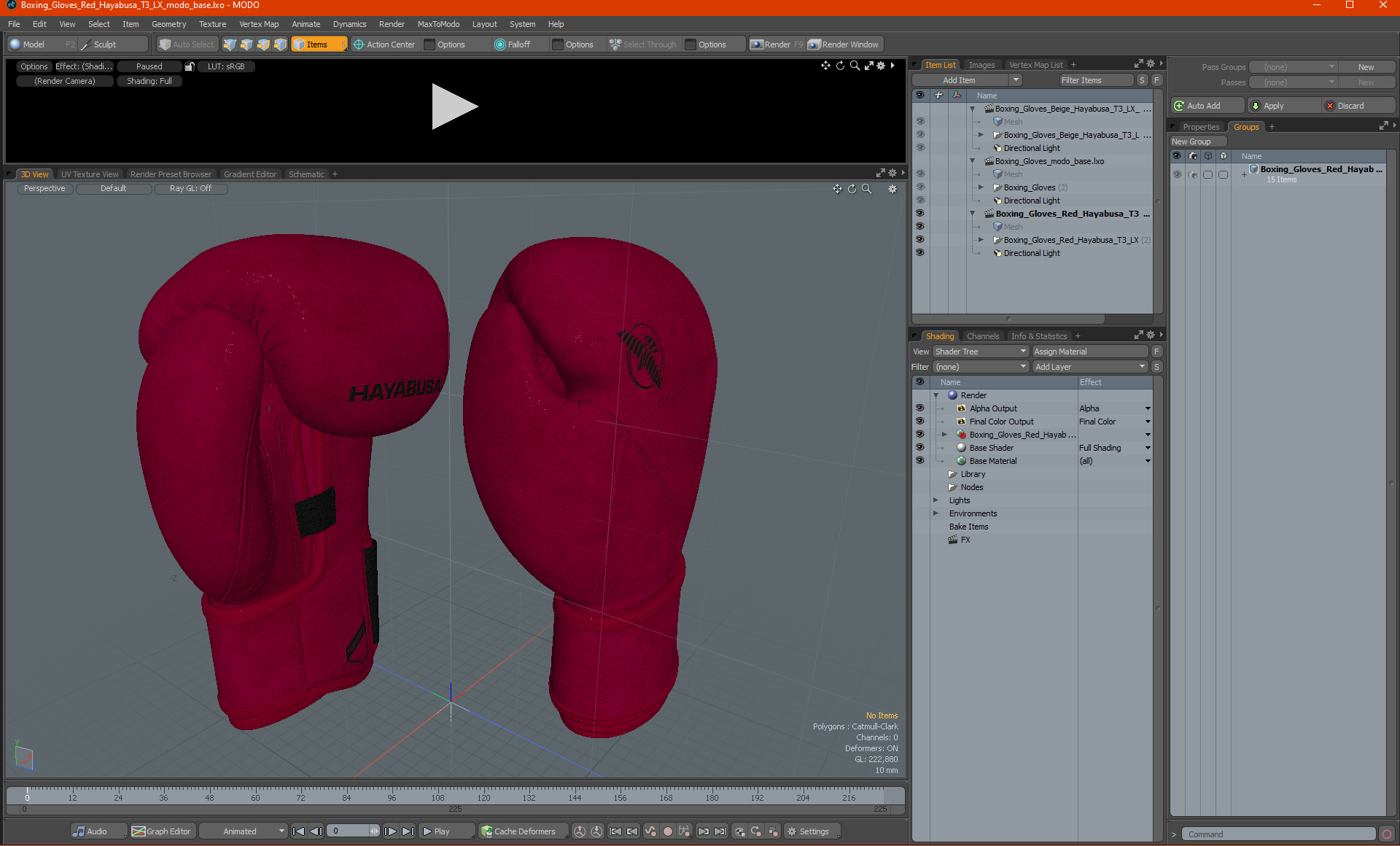1400x846 pixels.
Task: Click the Items selection mode button
Action: click(319, 44)
